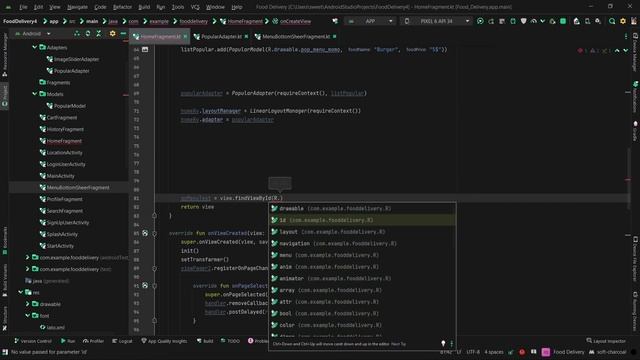Open the Refactor menu
The width and height of the screenshot is (640, 360).
[122, 7]
